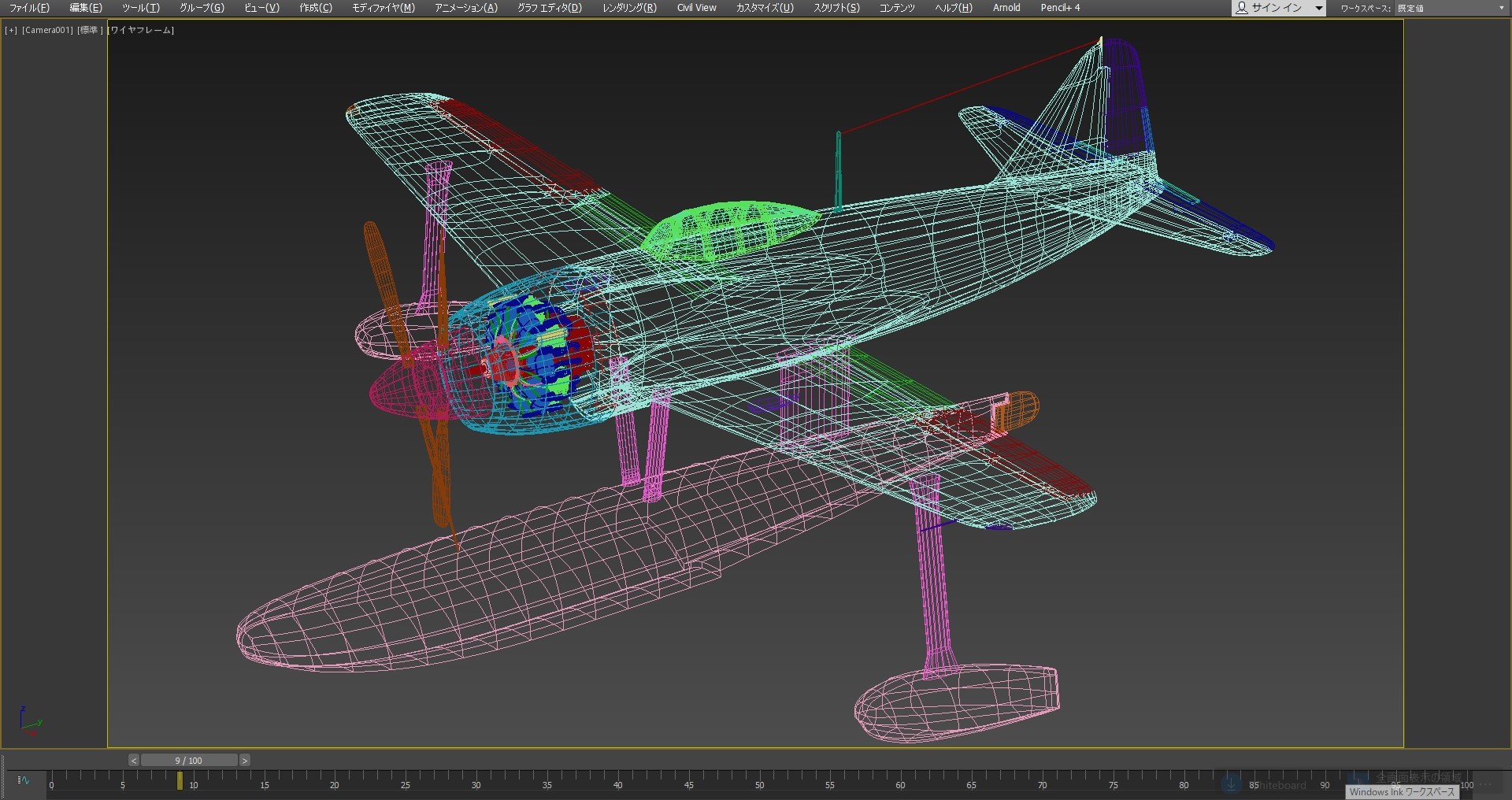This screenshot has height=800, width=1512.
Task: Open the viewport [+] general menu
Action: [11, 30]
